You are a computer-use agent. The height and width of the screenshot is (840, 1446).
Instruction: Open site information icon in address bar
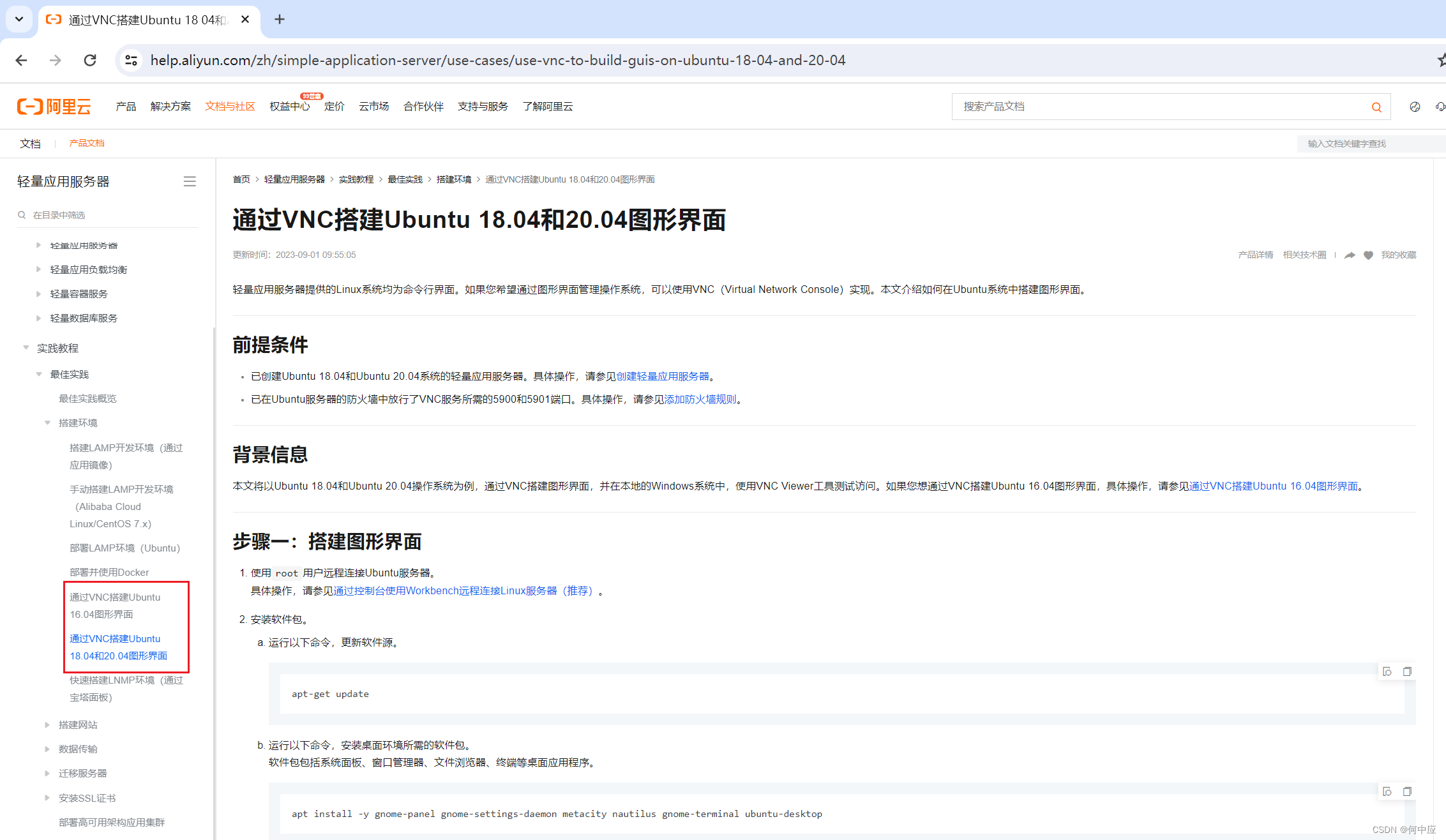coord(131,60)
